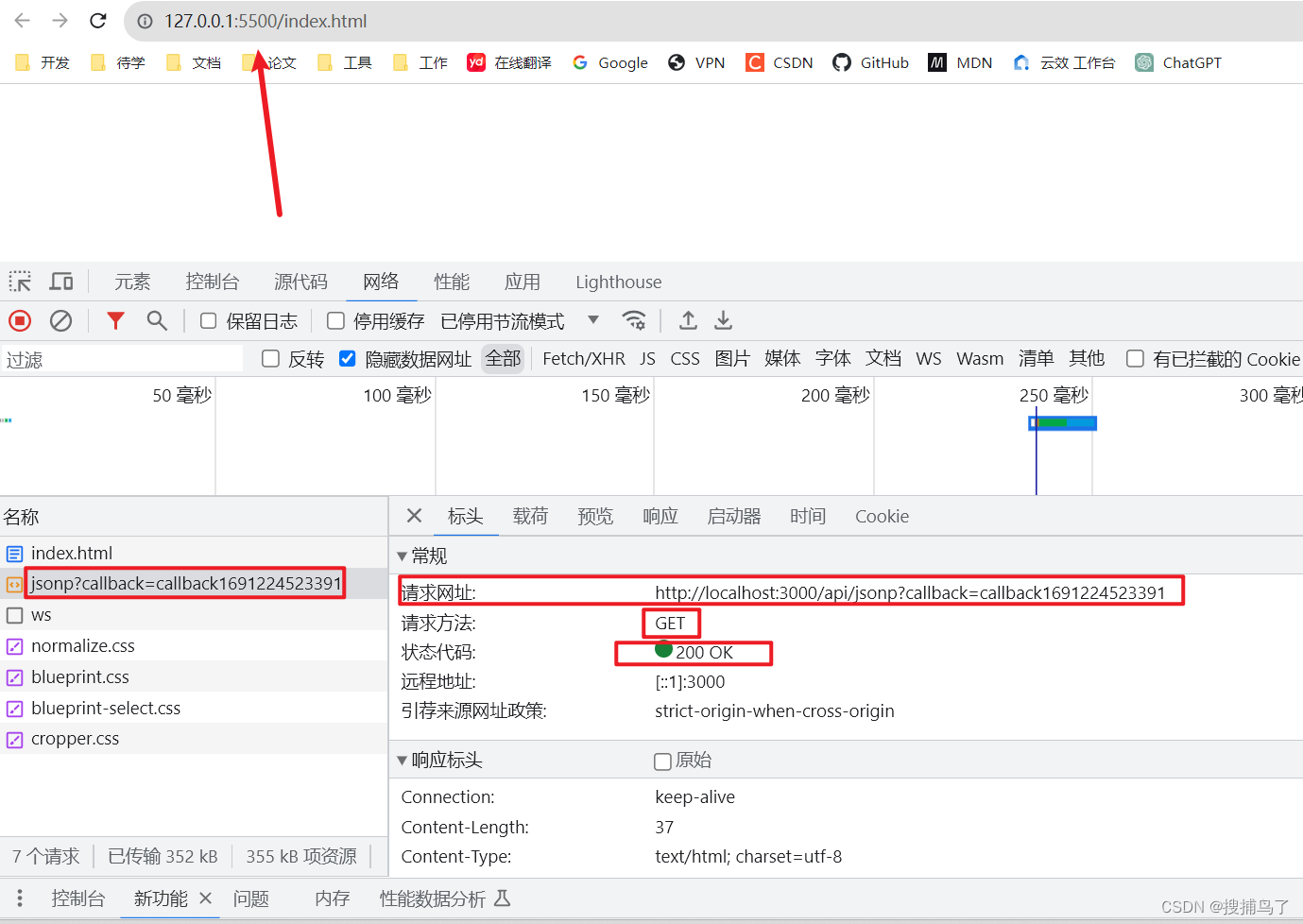Viewport: 1303px width, 924px height.
Task: Enable the 原始 raw headers checkbox
Action: coord(662,761)
